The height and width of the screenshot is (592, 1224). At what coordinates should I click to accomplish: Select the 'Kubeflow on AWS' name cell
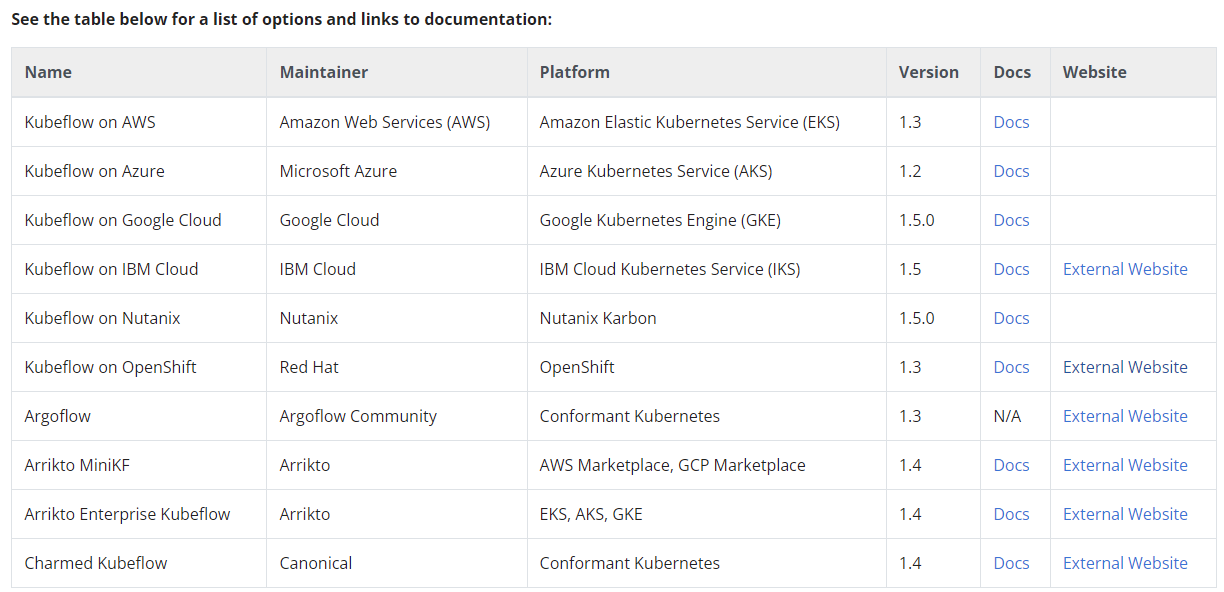(139, 122)
